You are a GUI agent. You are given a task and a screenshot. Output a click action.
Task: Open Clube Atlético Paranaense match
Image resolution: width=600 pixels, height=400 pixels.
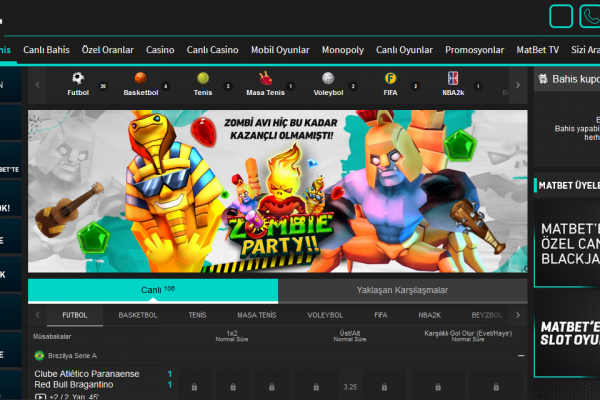click(87, 374)
